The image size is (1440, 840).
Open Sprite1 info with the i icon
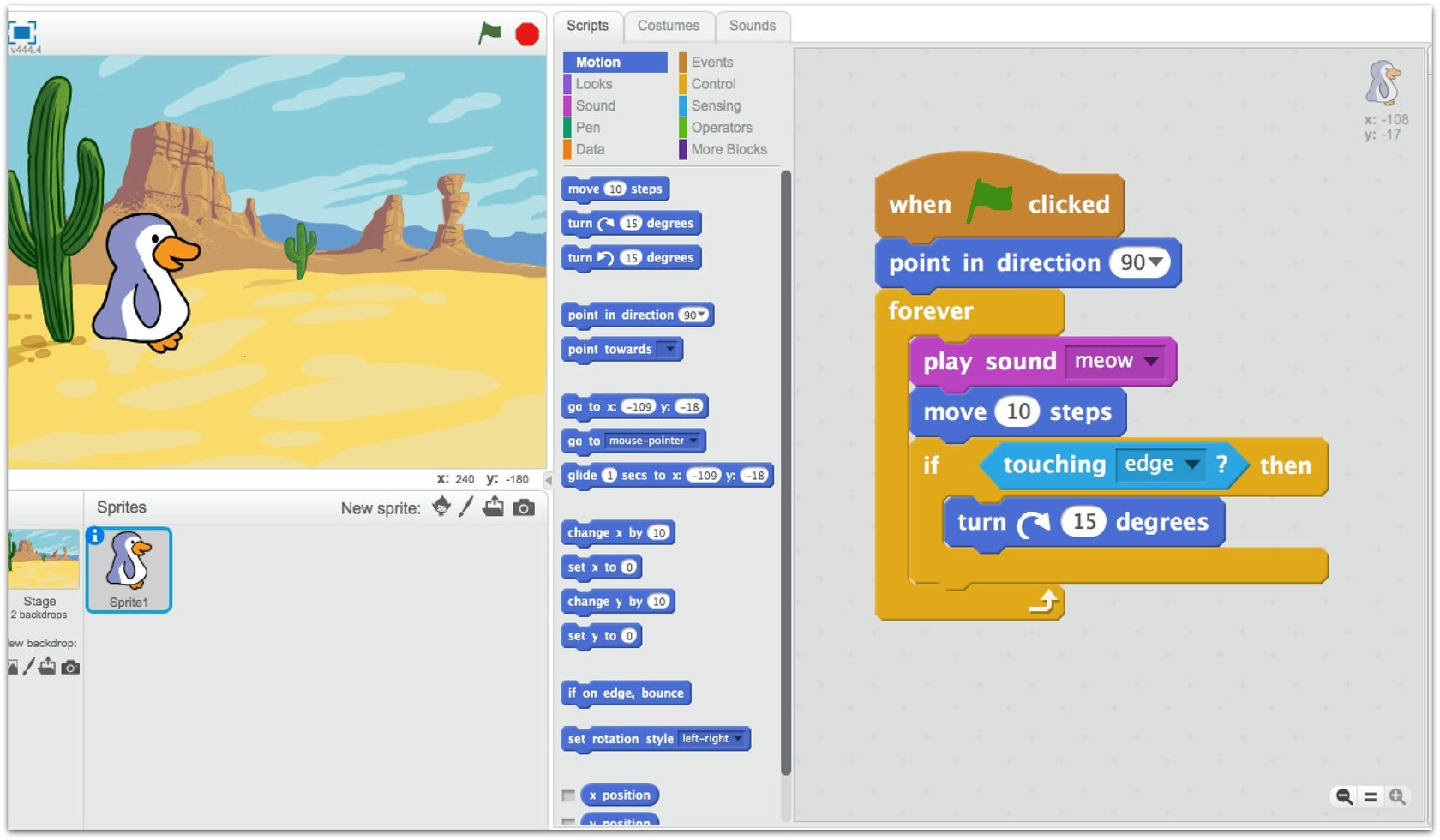(95, 536)
